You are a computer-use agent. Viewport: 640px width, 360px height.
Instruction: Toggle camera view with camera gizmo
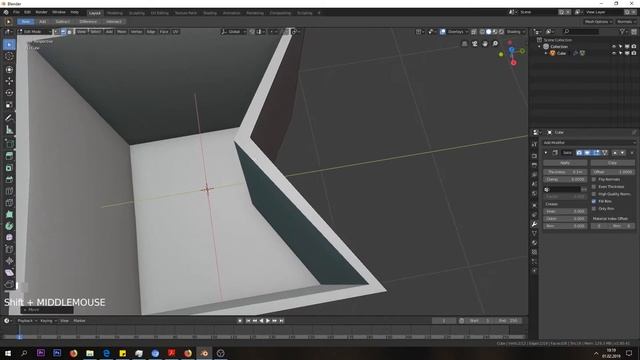(x=475, y=44)
